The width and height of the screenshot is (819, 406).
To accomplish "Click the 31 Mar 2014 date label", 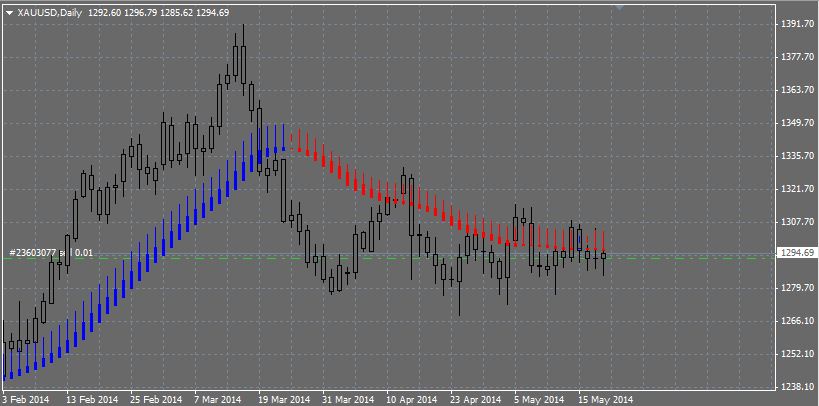I will pyautogui.click(x=347, y=400).
